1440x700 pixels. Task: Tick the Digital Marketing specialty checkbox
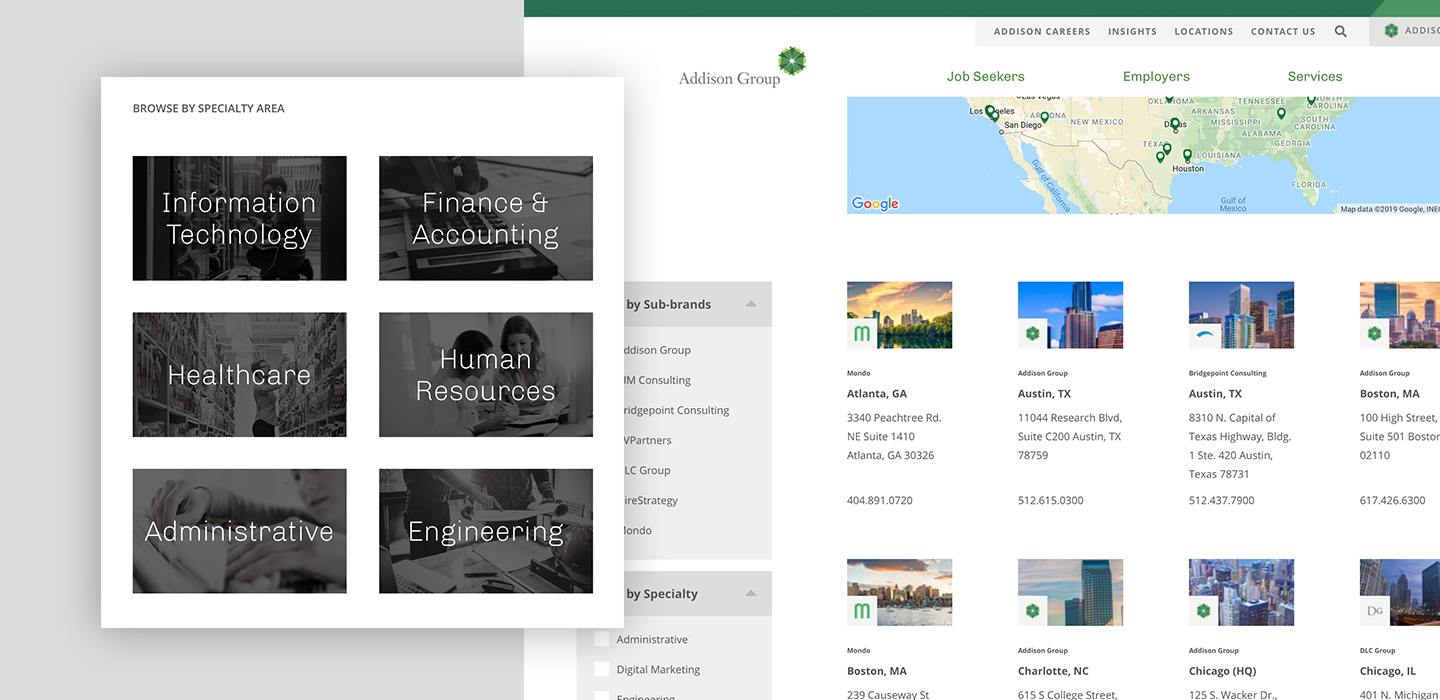[x=602, y=669]
